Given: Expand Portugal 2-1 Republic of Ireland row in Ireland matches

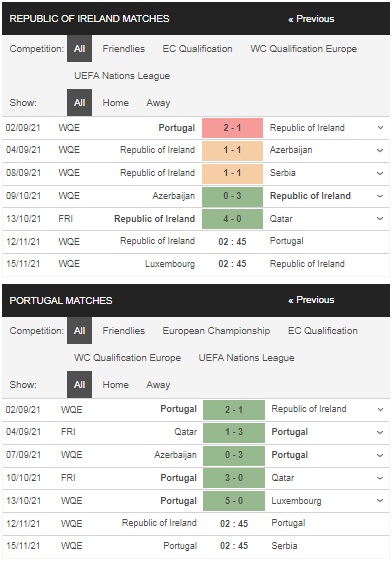Looking at the screenshot, I should pos(381,128).
